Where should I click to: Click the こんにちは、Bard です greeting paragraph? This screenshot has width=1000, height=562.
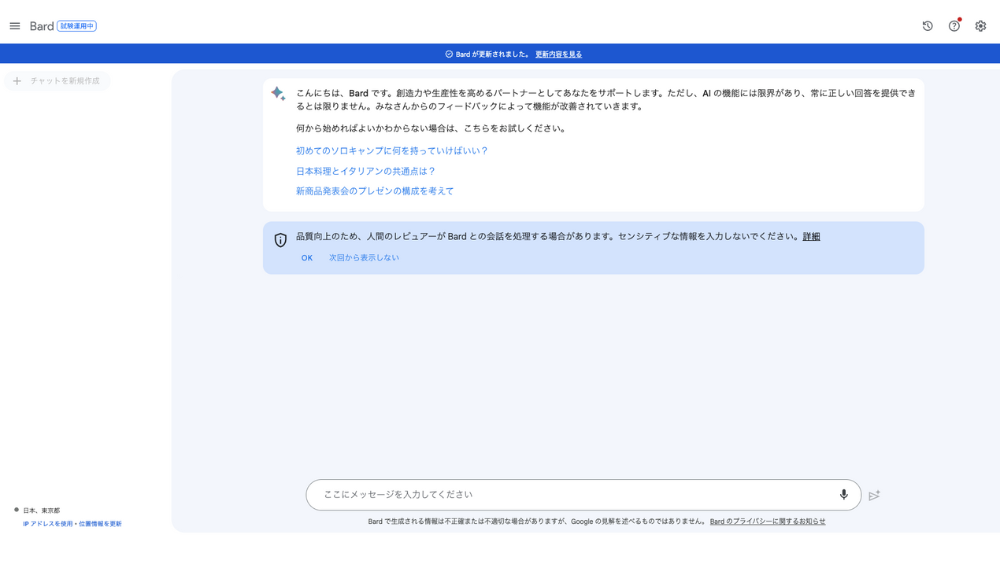point(606,100)
